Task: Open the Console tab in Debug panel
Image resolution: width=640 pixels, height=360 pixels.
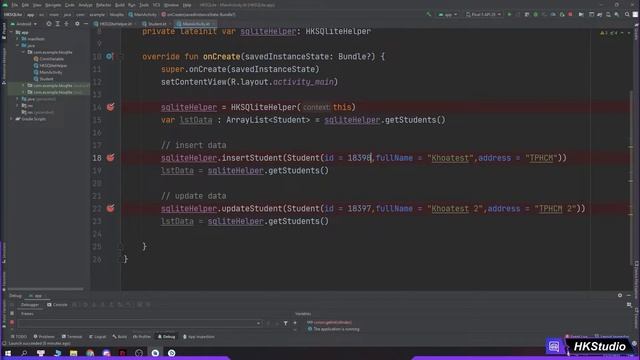Action: coord(57,304)
